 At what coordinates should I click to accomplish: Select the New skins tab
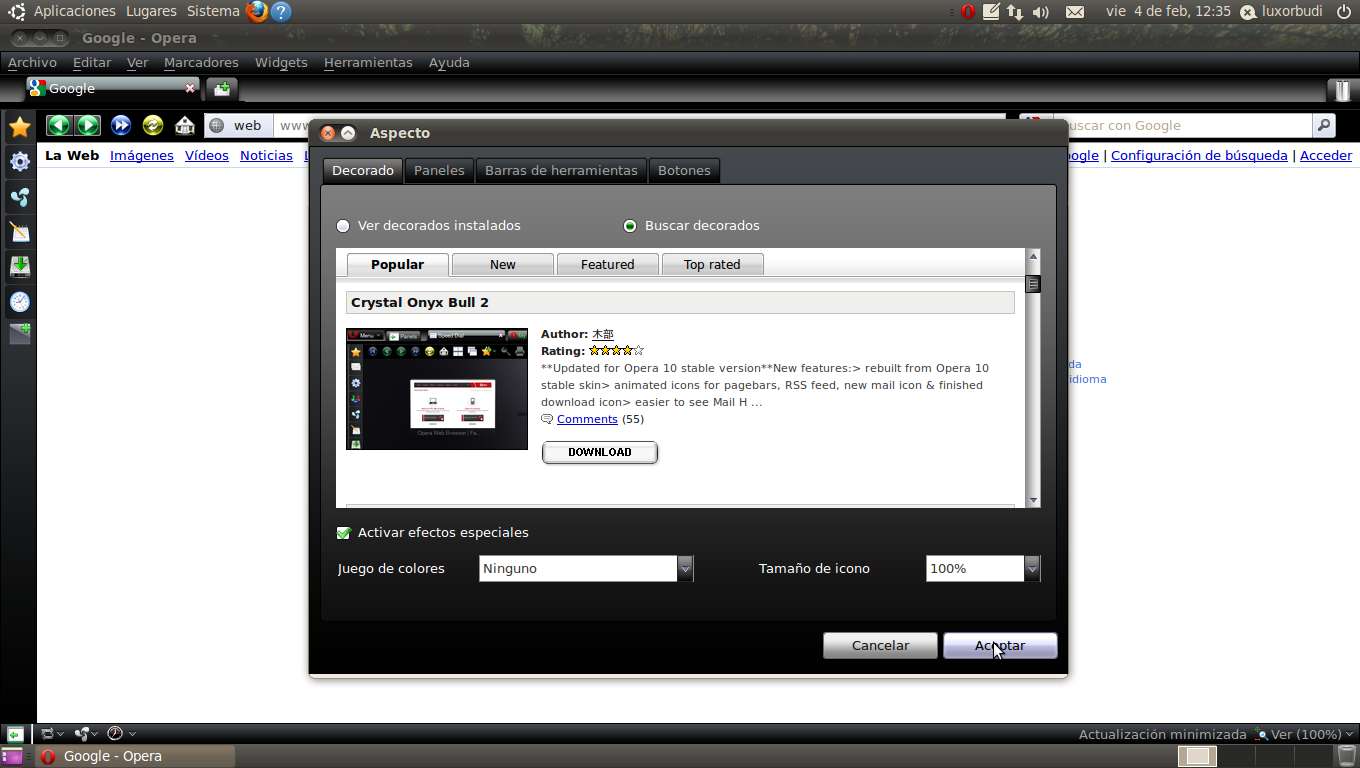click(503, 265)
